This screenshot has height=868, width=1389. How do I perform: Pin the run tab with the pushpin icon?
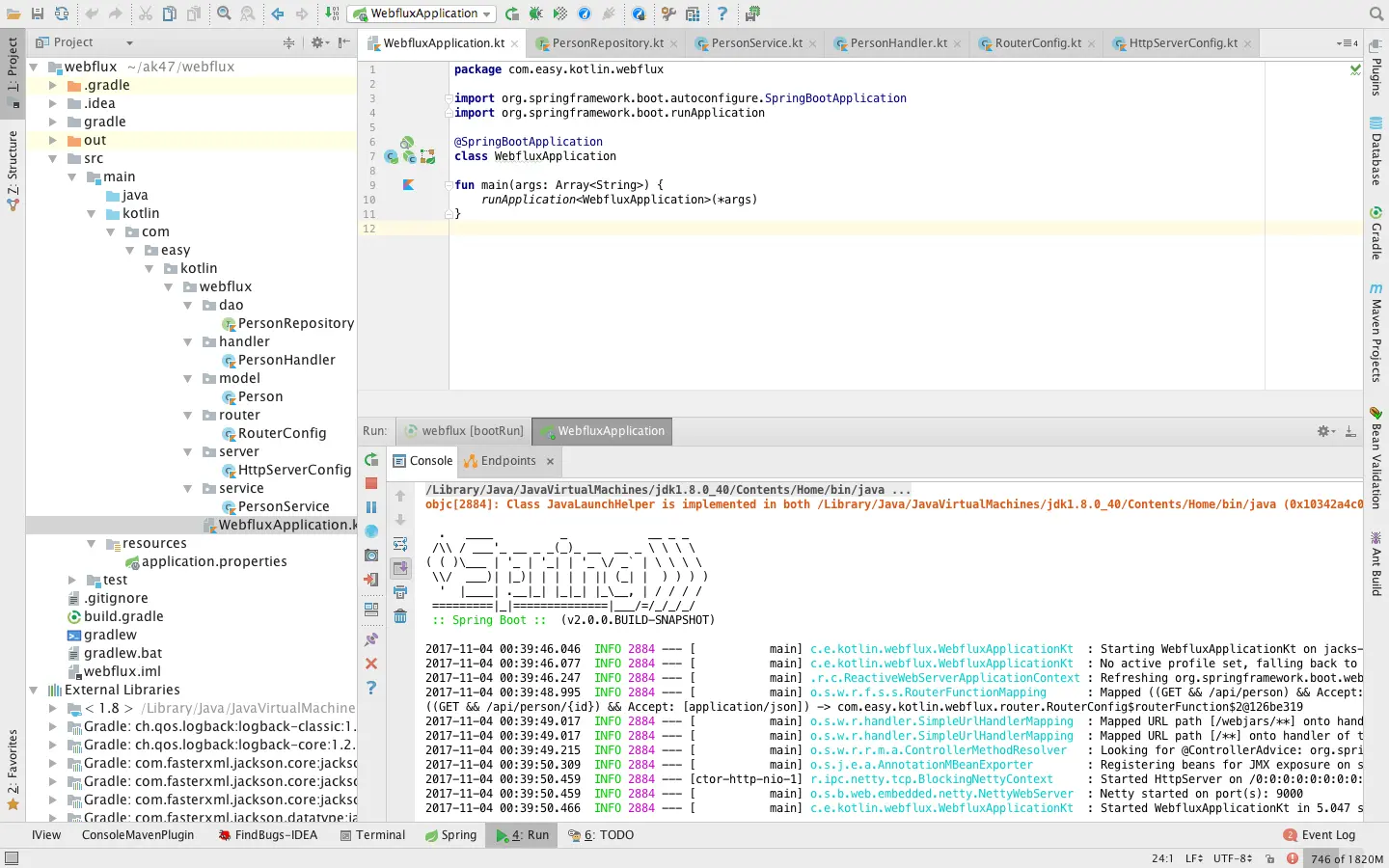[x=371, y=639]
